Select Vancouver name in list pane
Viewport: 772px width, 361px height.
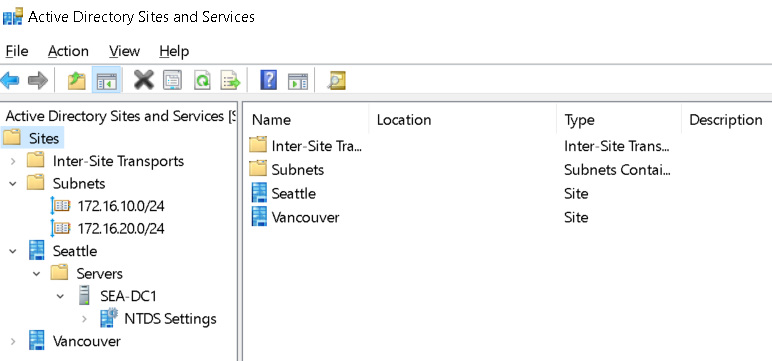coord(305,217)
